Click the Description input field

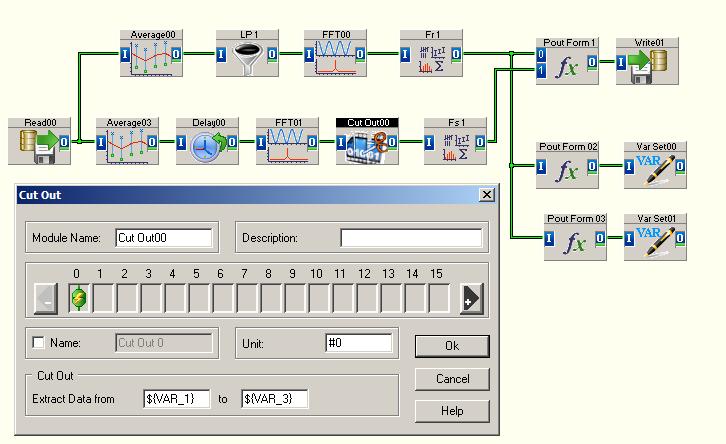(411, 238)
